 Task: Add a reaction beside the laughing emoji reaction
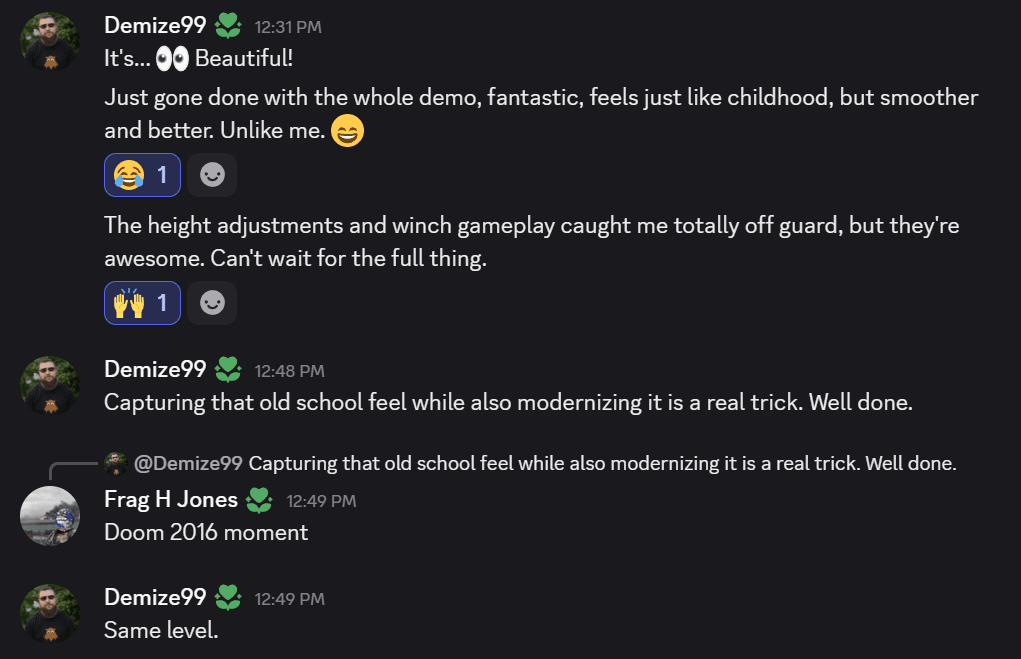point(212,175)
